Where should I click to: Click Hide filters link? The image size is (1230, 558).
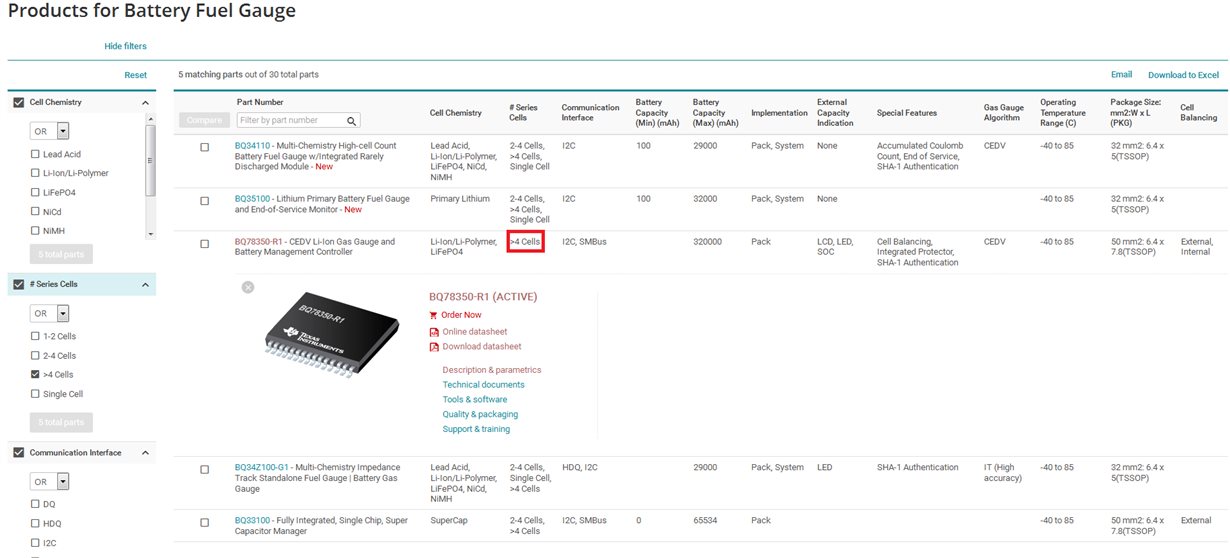tap(126, 46)
